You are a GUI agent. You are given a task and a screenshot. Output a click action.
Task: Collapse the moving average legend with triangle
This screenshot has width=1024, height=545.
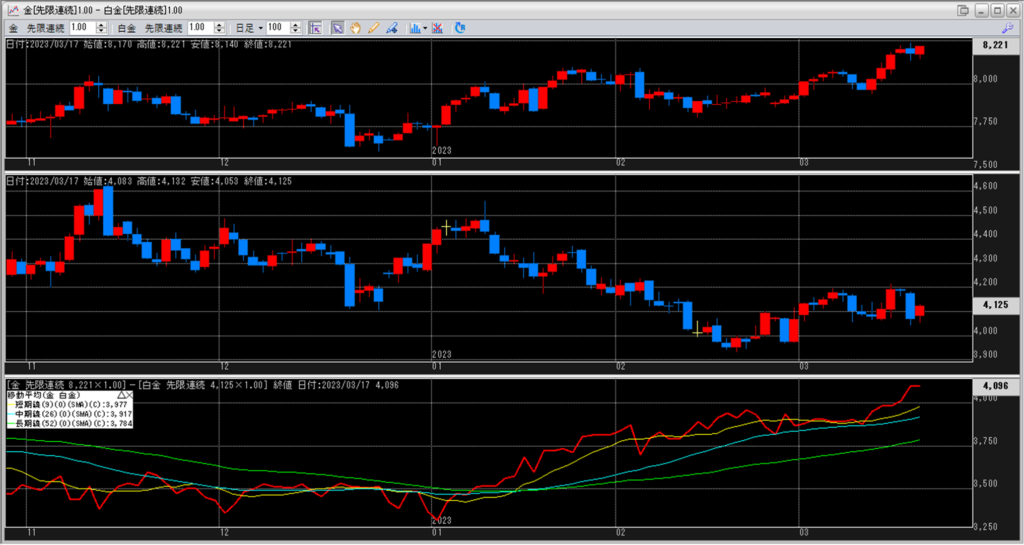(x=123, y=395)
